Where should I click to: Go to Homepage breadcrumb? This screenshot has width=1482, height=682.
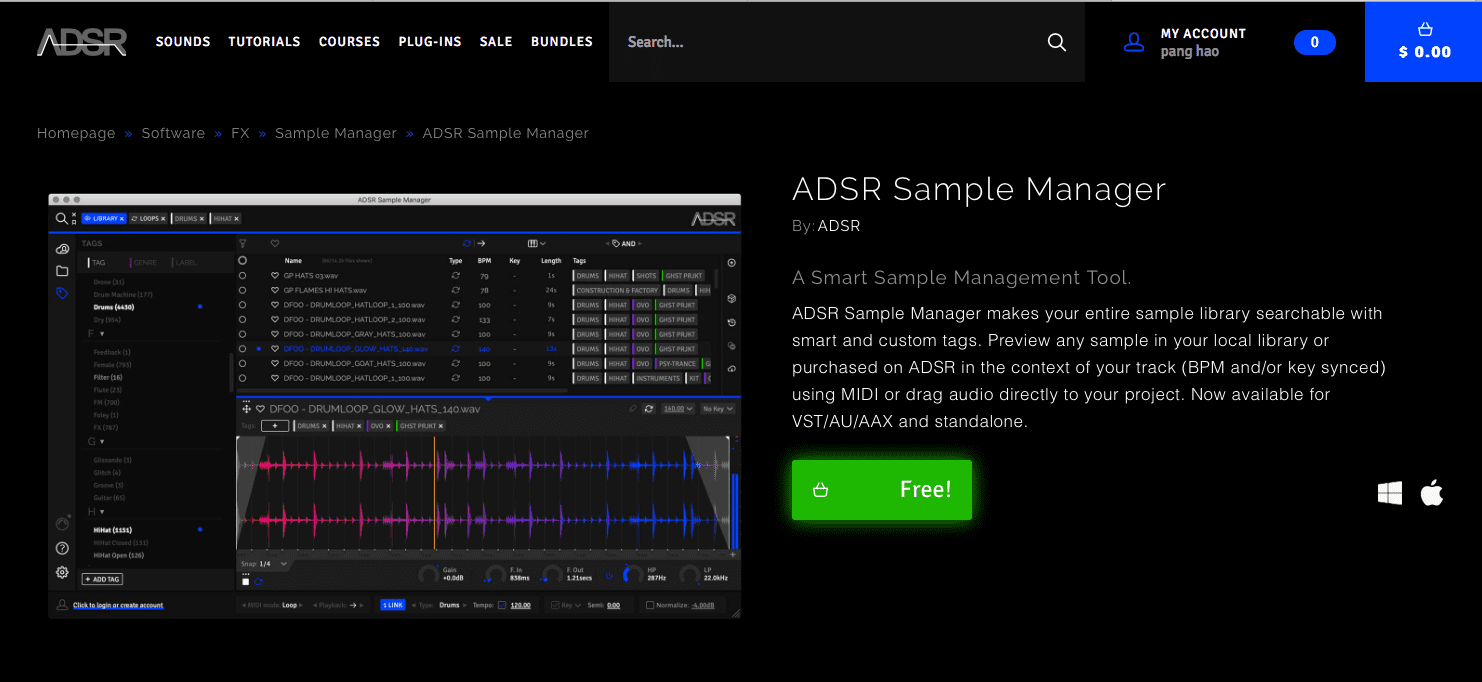pyautogui.click(x=76, y=133)
